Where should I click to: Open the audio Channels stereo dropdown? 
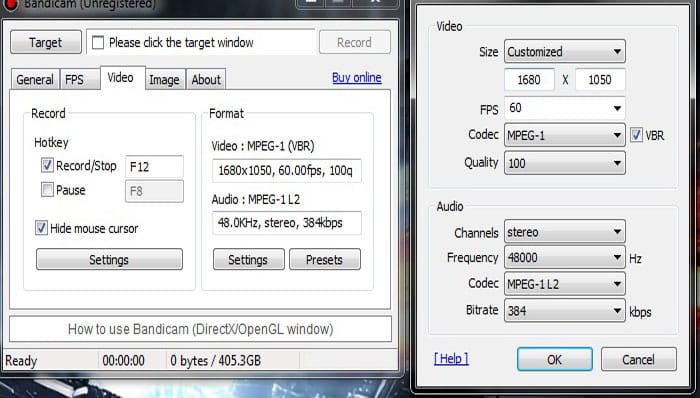[x=565, y=232]
